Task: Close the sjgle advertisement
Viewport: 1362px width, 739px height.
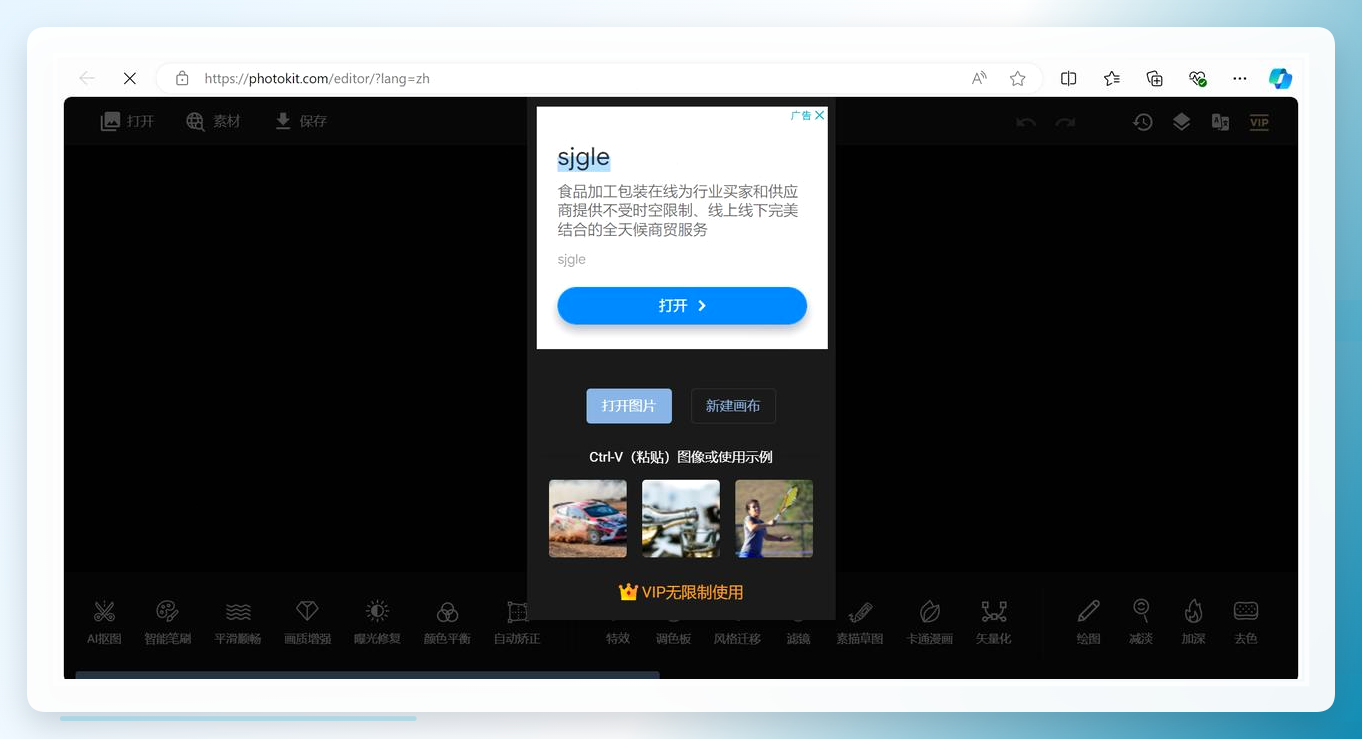Action: click(820, 115)
